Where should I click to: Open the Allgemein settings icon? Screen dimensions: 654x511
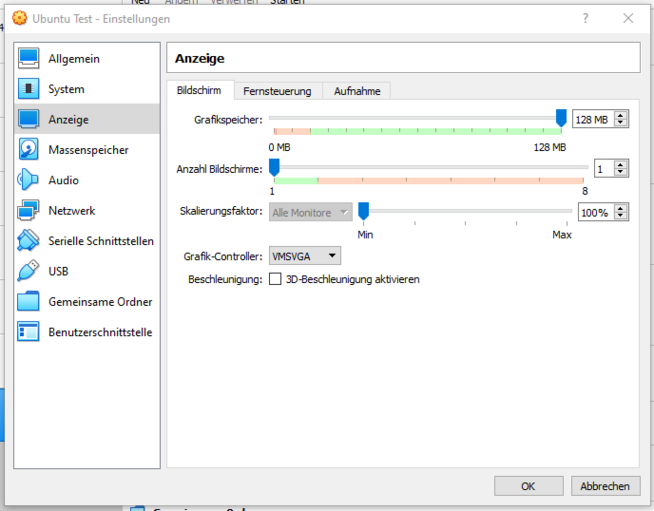click(28, 59)
